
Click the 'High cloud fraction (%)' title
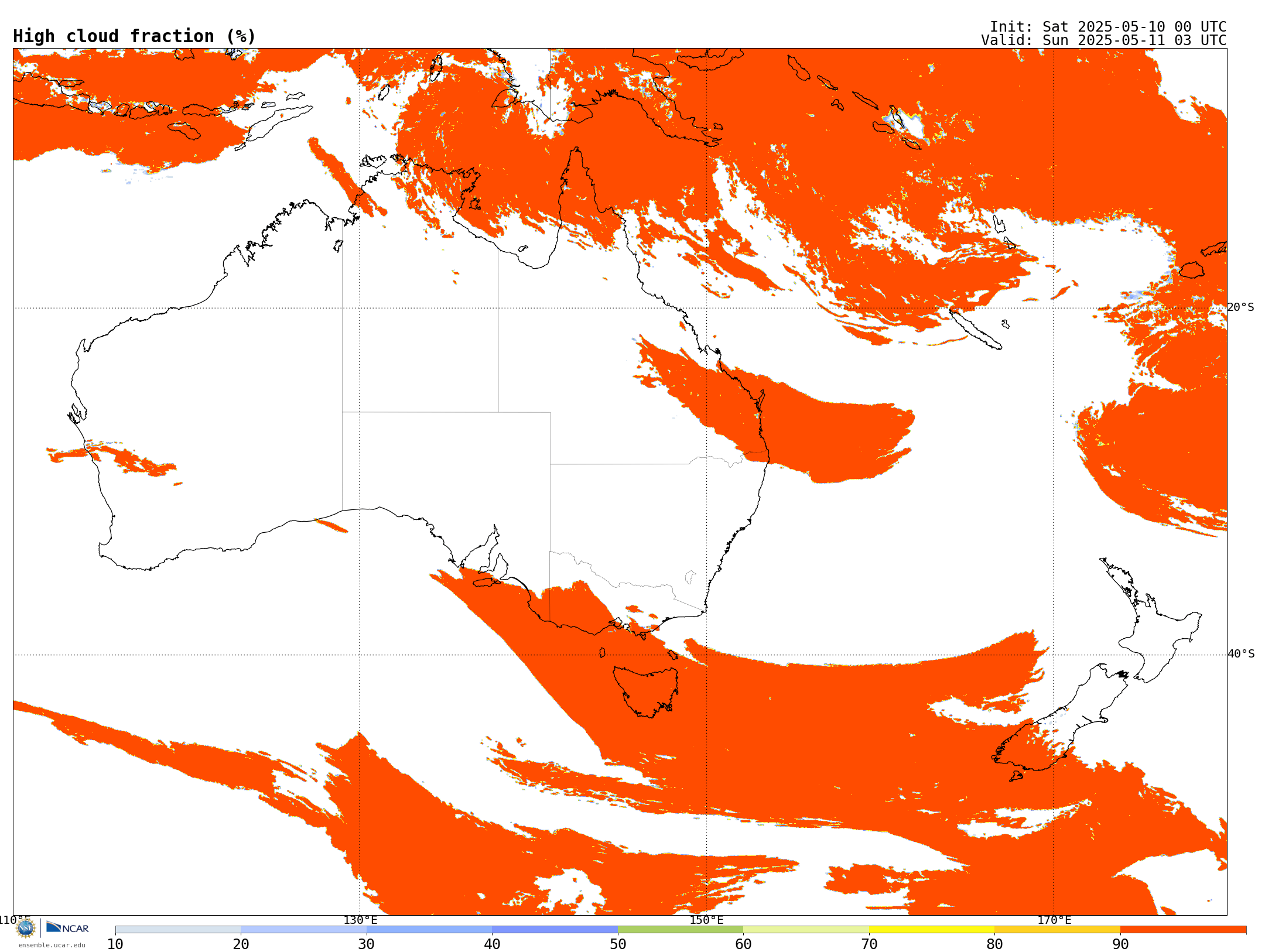click(x=135, y=36)
